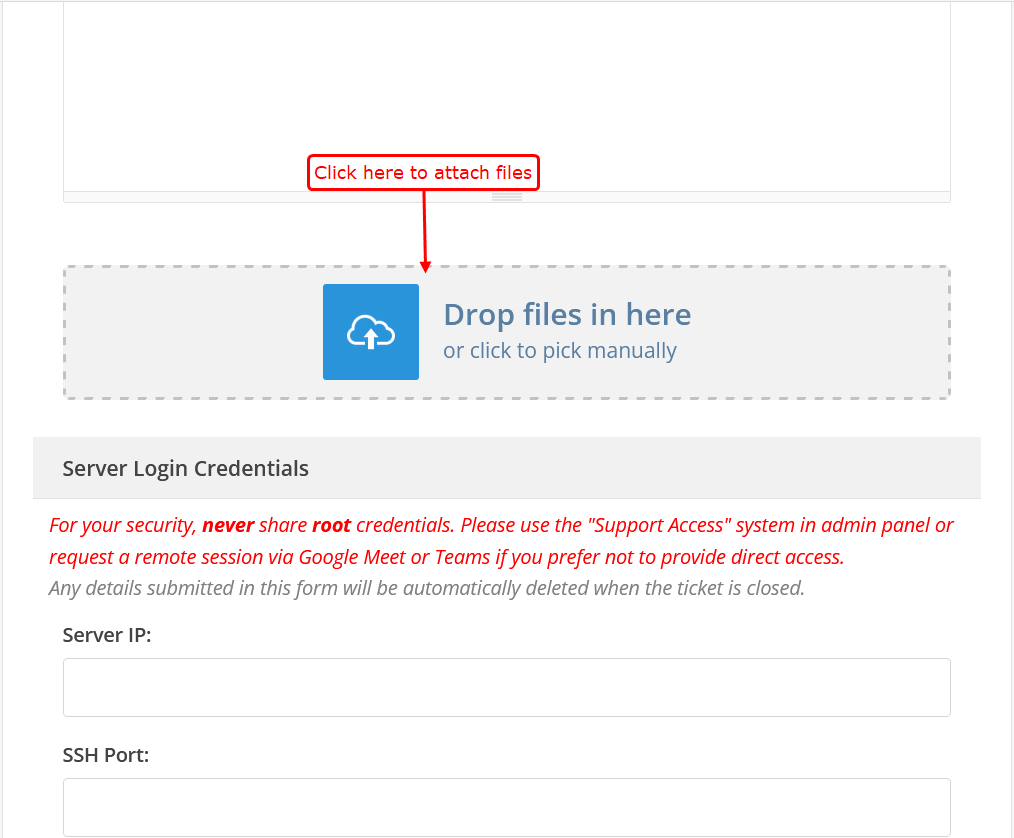Click the gray automatic deletion notice text
1014x838 pixels.
tap(427, 588)
